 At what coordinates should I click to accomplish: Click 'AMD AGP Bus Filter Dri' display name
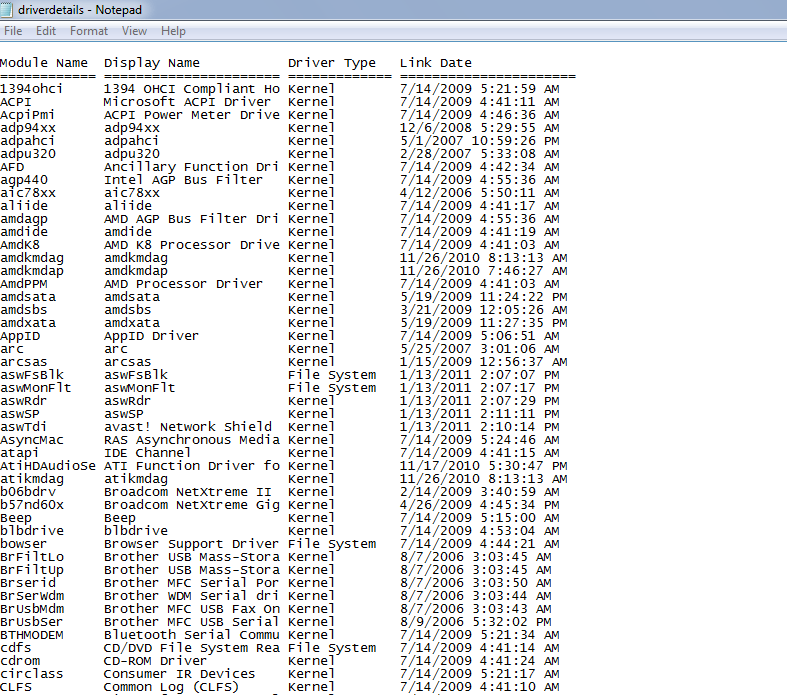pyautogui.click(x=191, y=219)
